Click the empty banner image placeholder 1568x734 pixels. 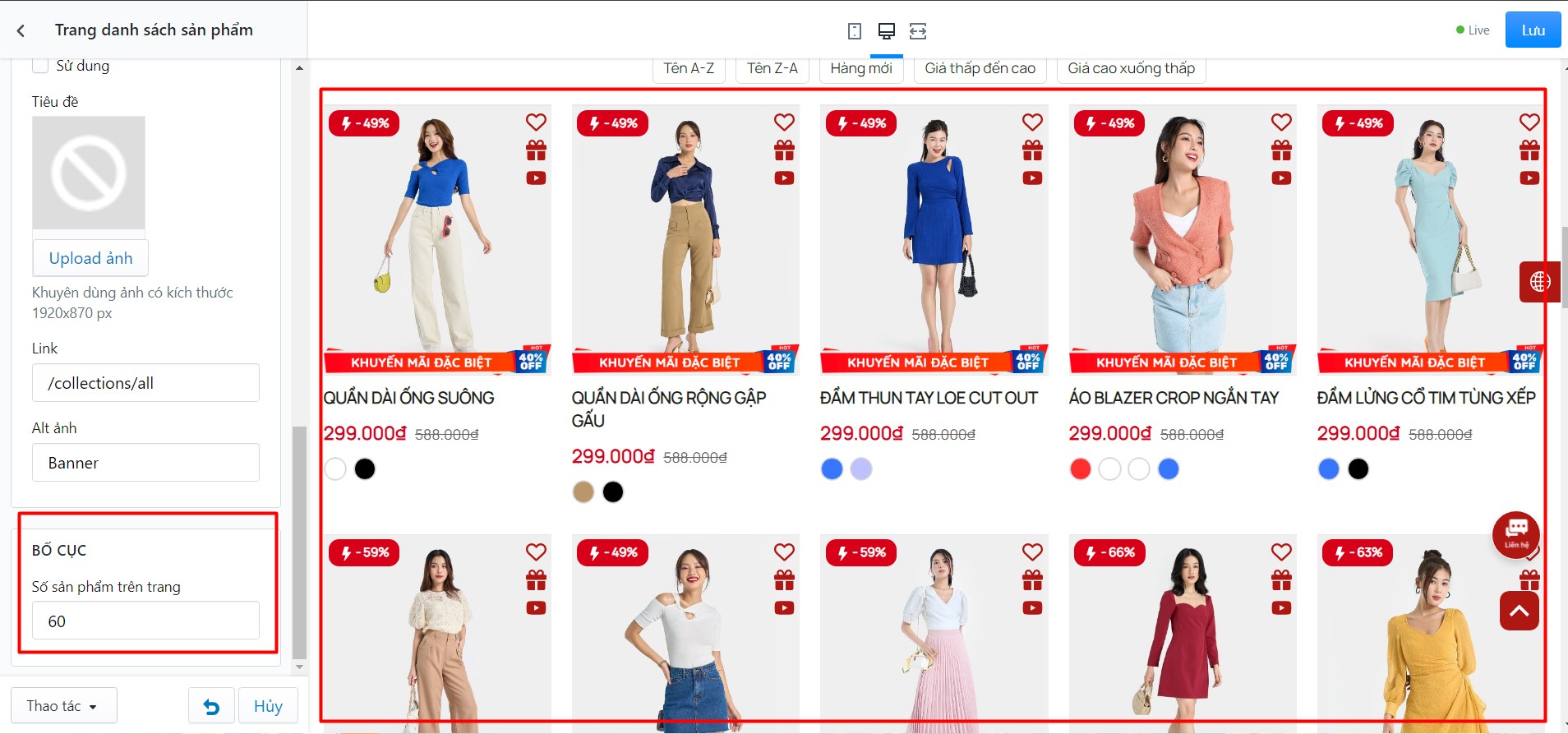89,173
